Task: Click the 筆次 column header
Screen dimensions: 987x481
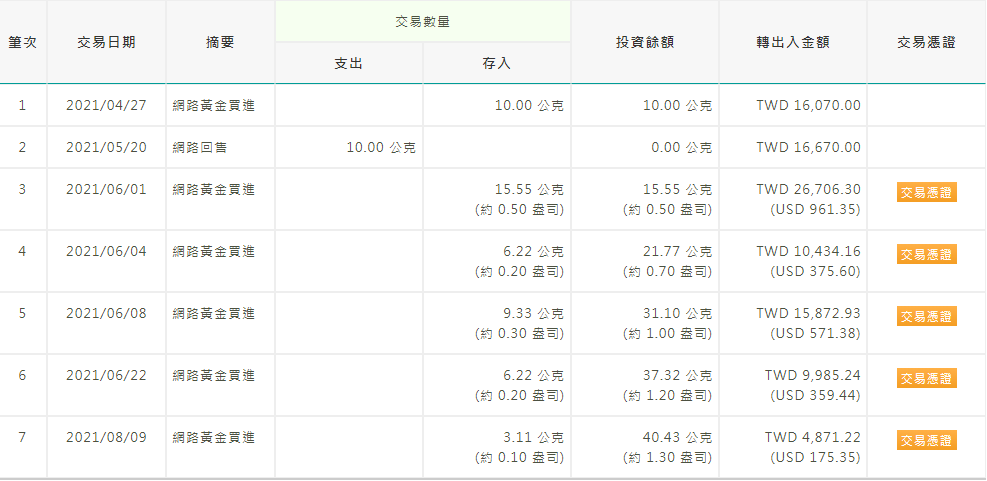Action: tap(22, 42)
